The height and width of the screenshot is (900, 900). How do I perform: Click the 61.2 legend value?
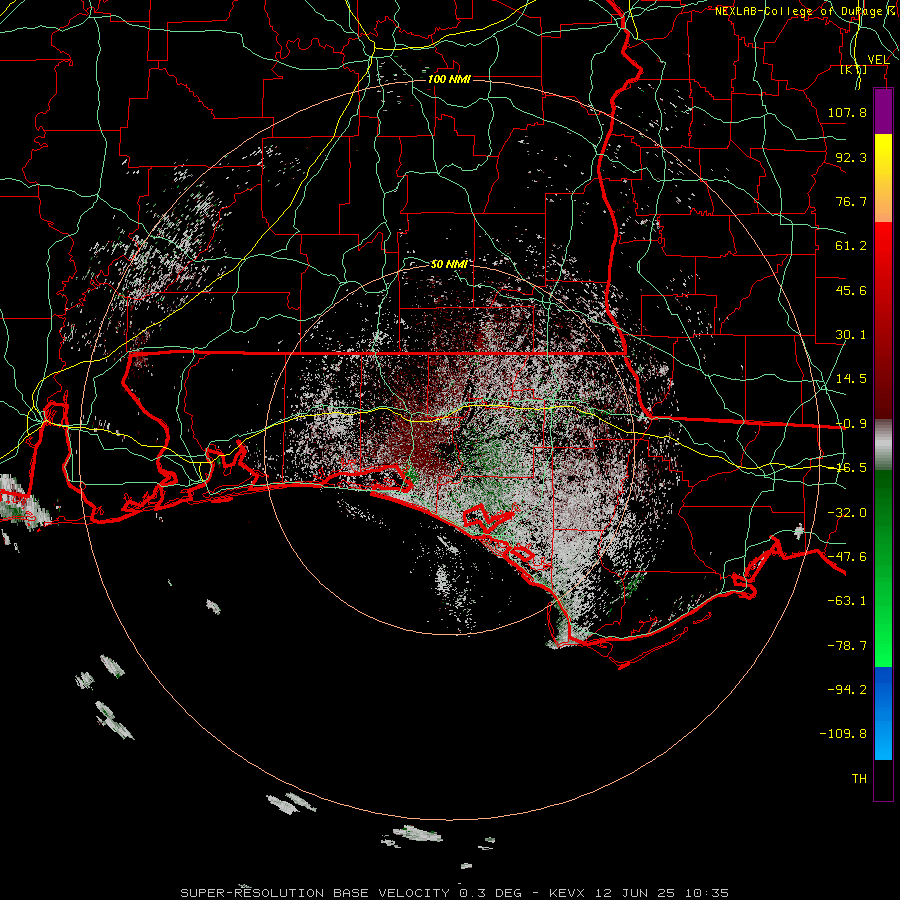[851, 246]
